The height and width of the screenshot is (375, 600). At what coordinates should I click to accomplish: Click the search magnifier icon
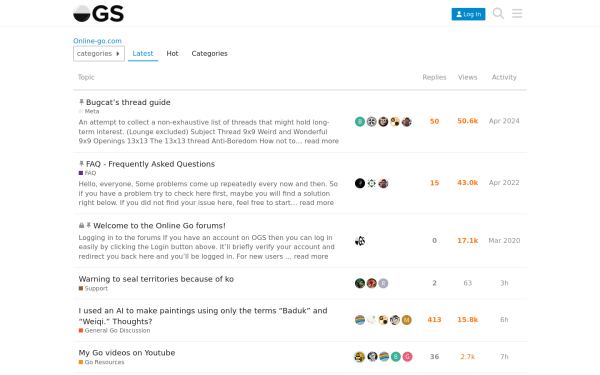[x=498, y=13]
